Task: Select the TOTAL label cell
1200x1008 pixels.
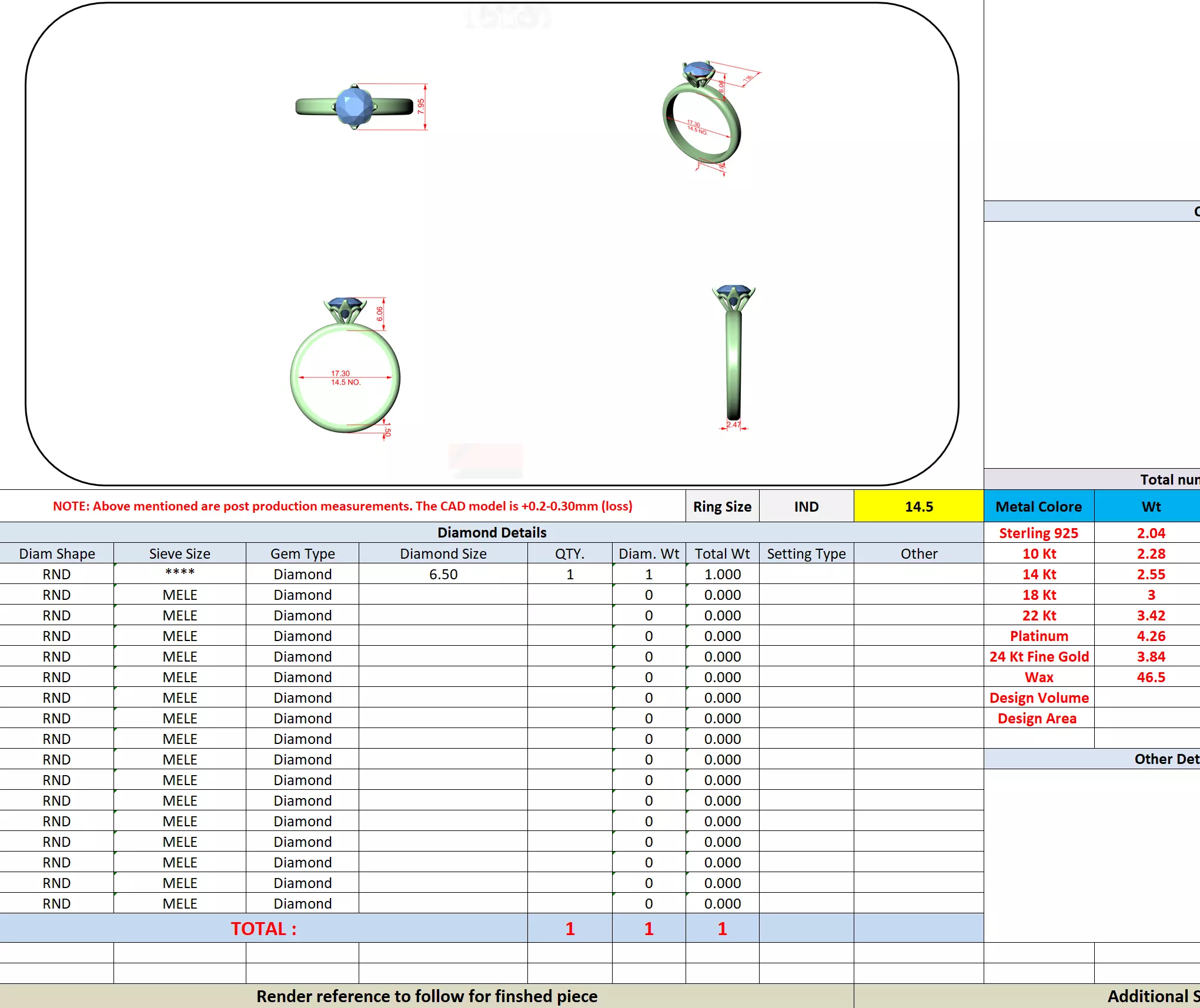Action: pos(263,928)
